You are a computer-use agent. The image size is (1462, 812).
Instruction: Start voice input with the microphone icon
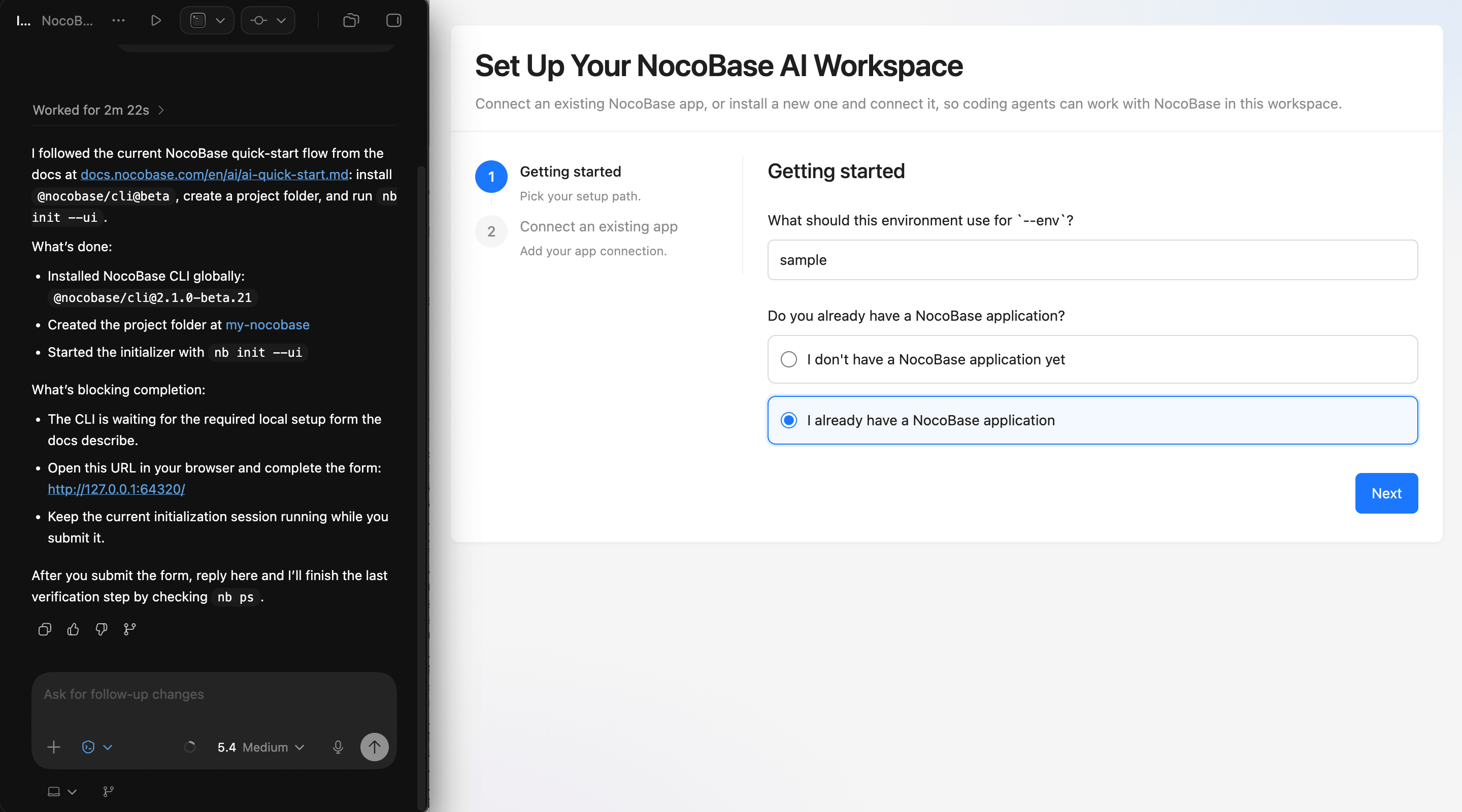(x=338, y=747)
